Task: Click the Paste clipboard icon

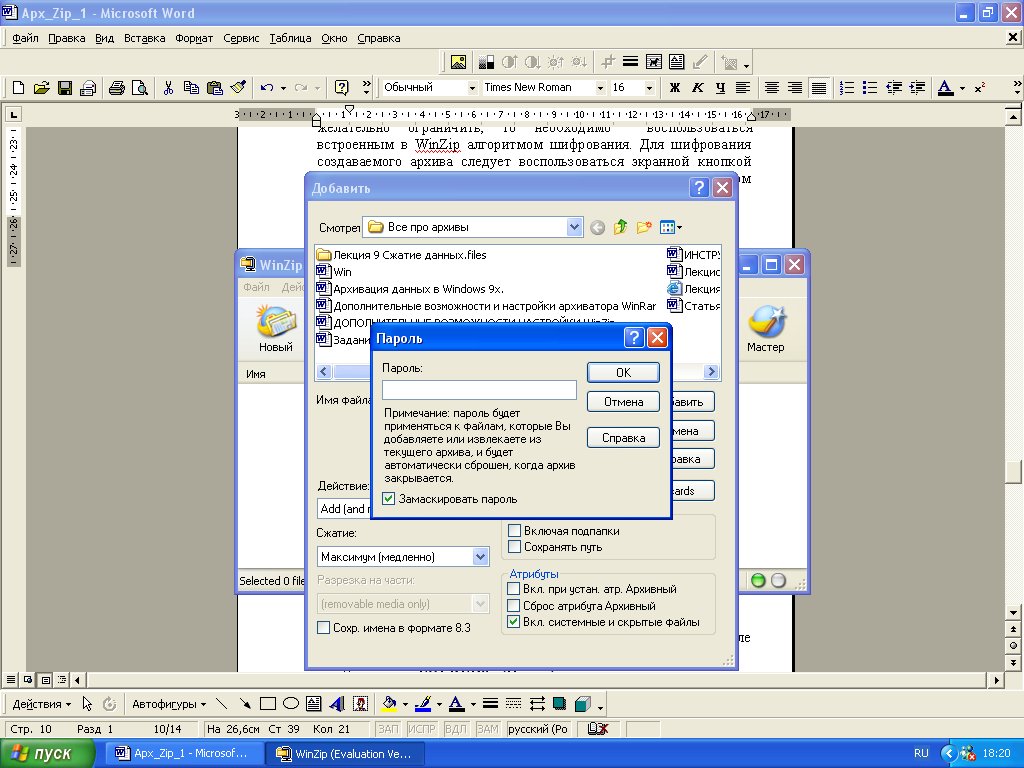Action: coord(215,88)
